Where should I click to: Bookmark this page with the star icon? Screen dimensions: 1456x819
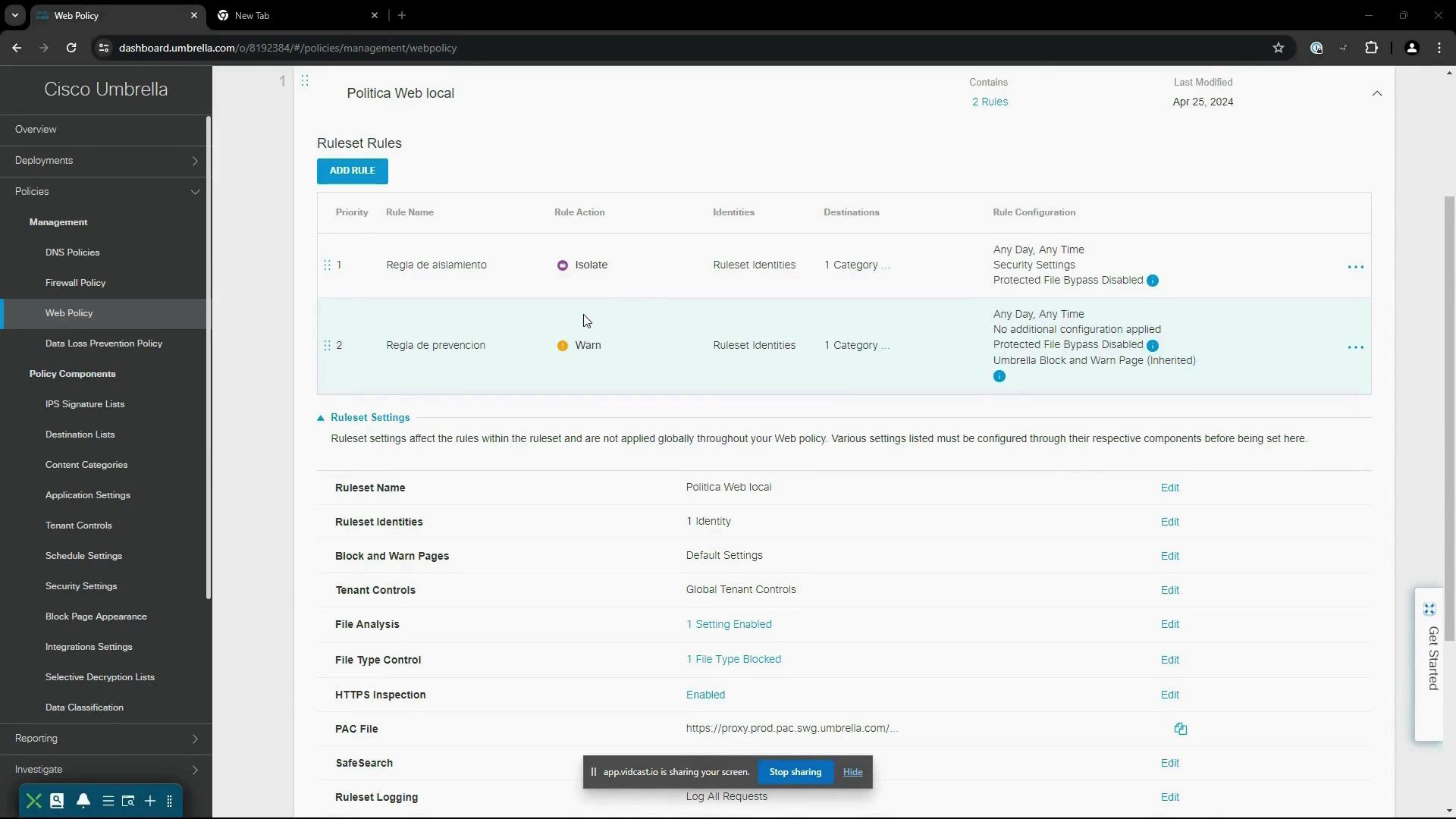click(x=1279, y=48)
